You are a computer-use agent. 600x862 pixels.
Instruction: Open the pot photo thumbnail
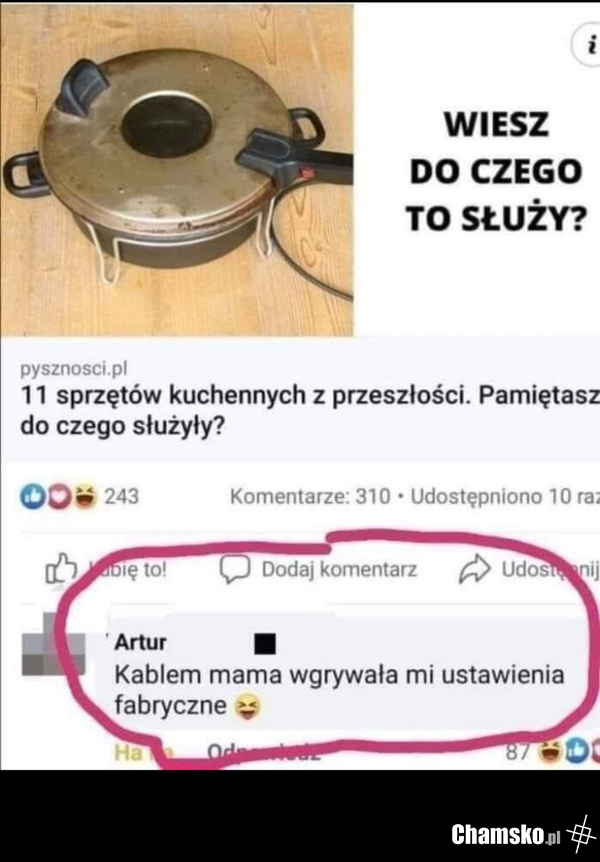(x=177, y=170)
